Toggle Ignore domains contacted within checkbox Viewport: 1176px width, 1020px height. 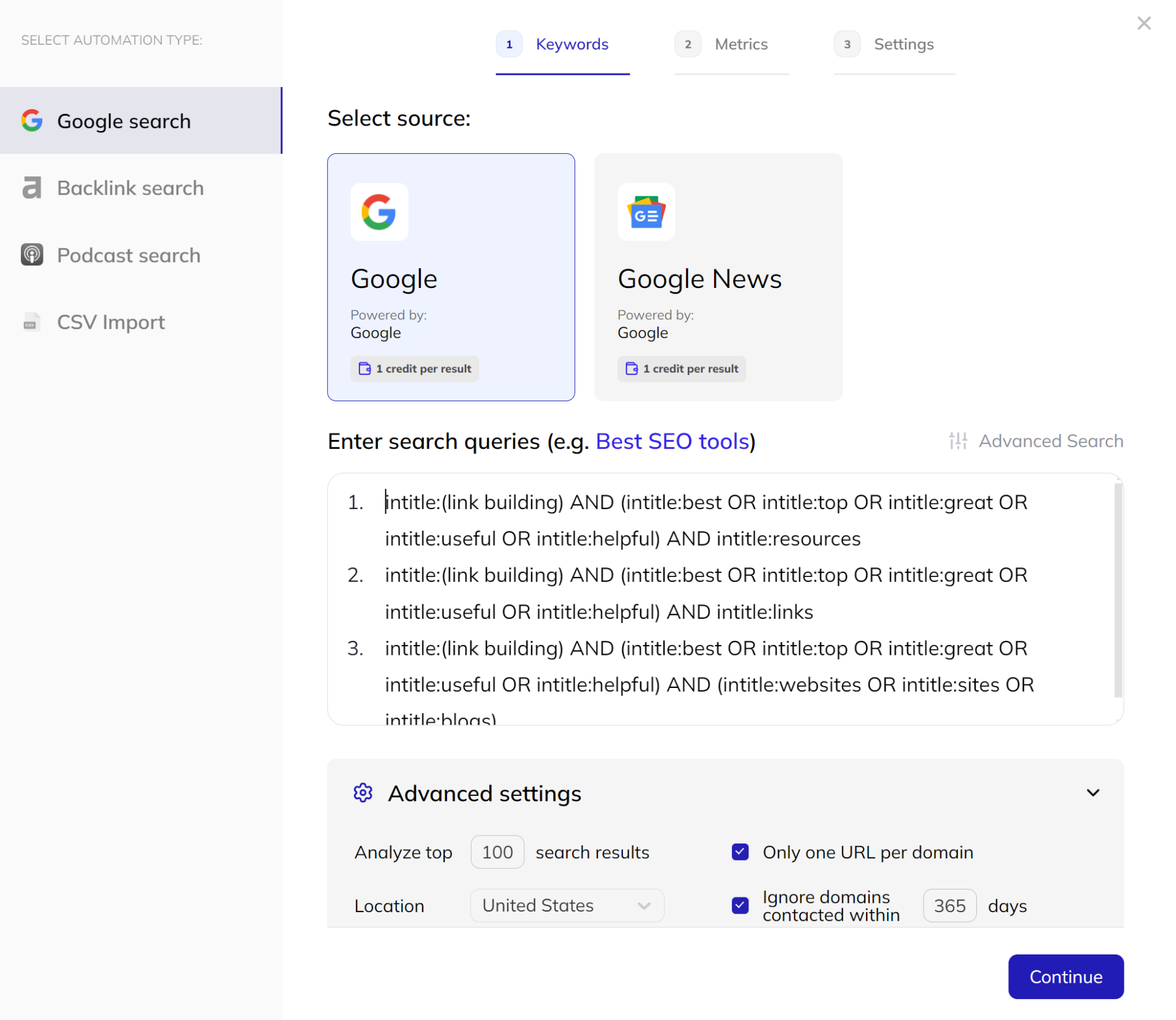tap(740, 905)
